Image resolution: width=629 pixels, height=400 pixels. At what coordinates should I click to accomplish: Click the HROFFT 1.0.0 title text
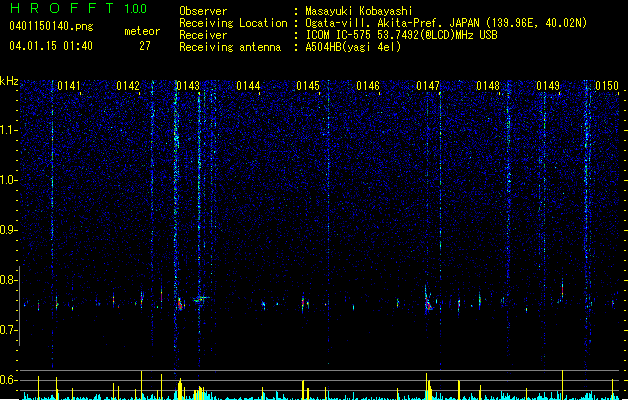tap(78, 8)
